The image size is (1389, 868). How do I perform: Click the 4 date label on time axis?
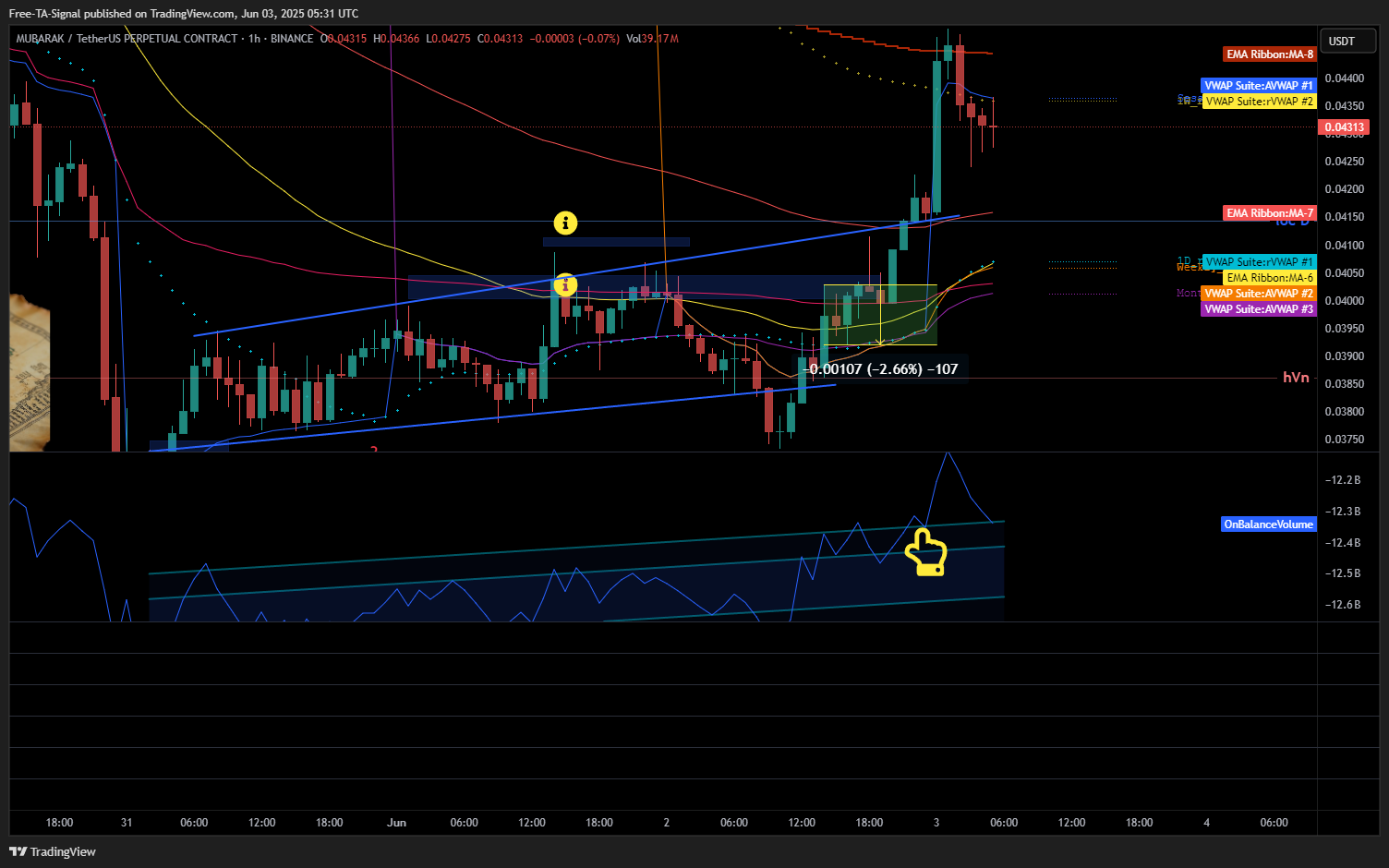click(1207, 823)
